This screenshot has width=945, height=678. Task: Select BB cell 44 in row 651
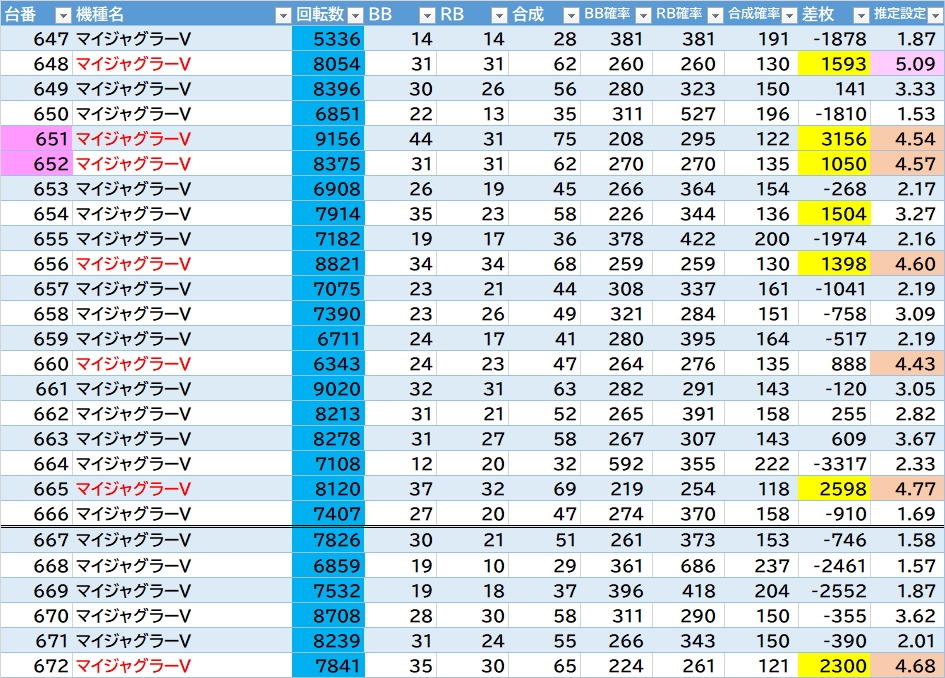pos(401,139)
